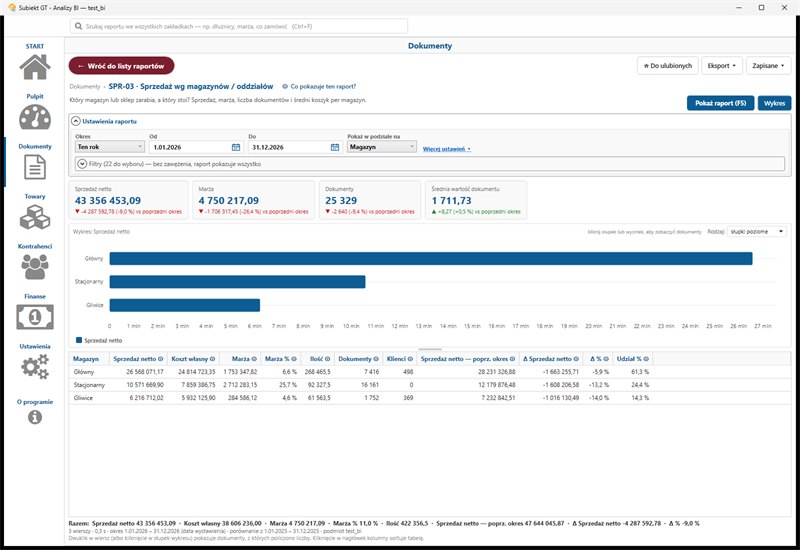Click cell value 26 568 071,17
800x550 pixels.
click(145, 372)
